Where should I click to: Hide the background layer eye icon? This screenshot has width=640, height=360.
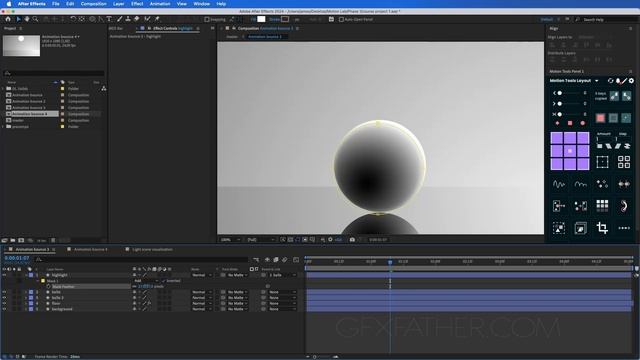[4, 309]
